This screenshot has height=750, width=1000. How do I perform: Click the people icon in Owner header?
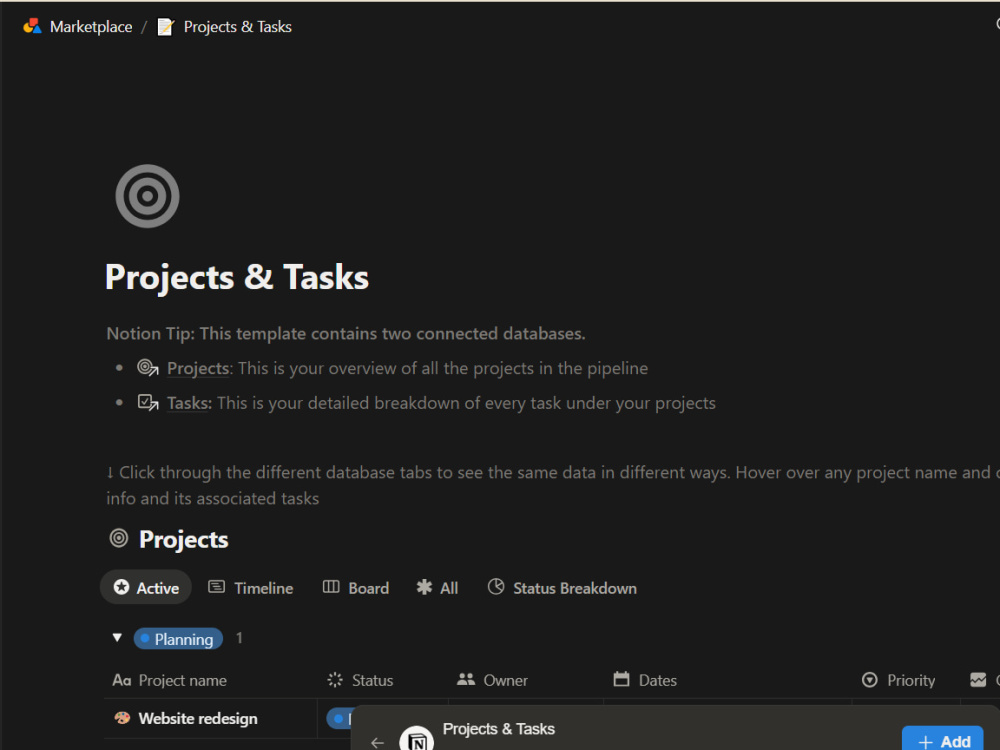coord(466,679)
